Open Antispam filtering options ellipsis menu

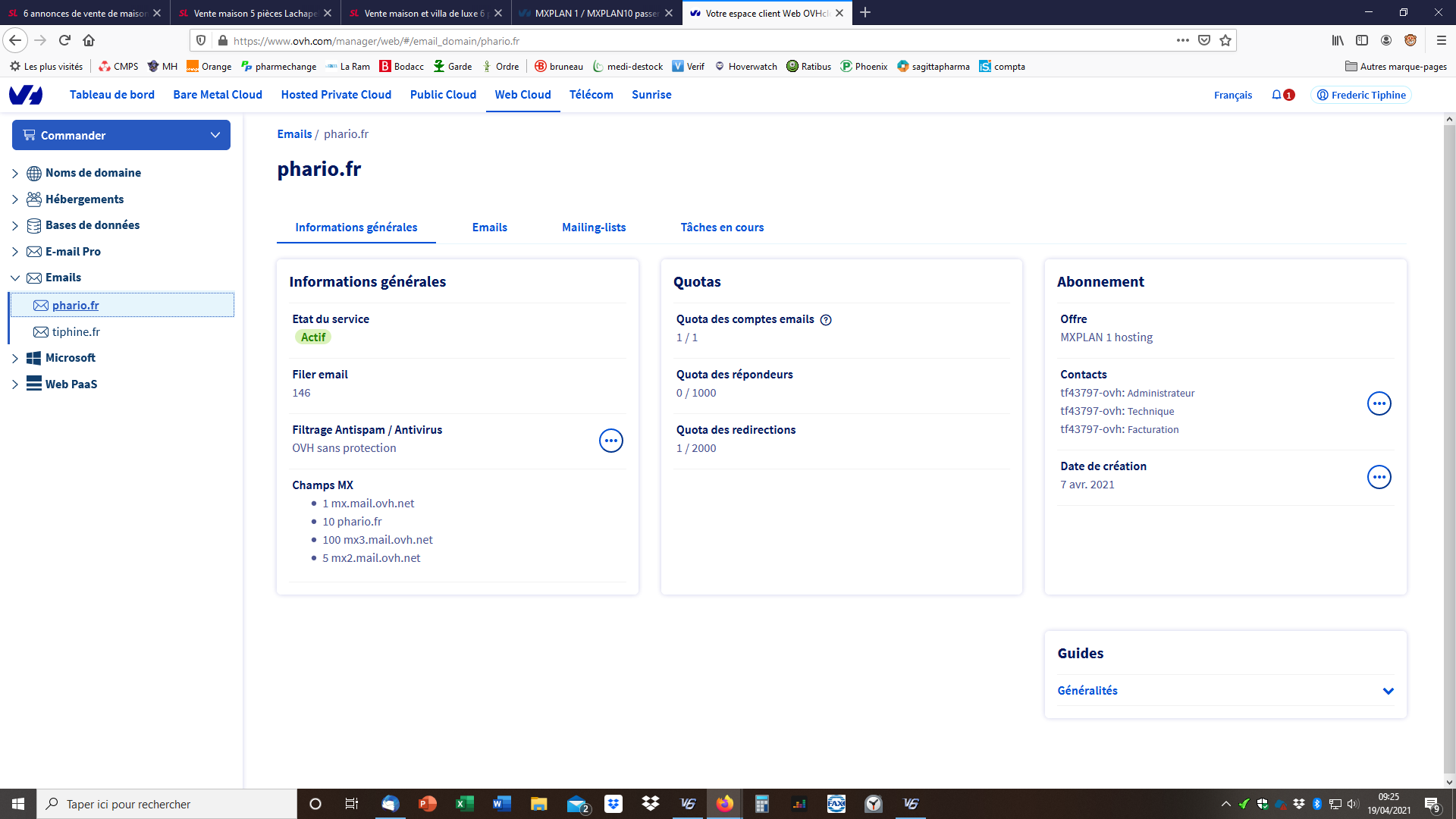coord(610,441)
